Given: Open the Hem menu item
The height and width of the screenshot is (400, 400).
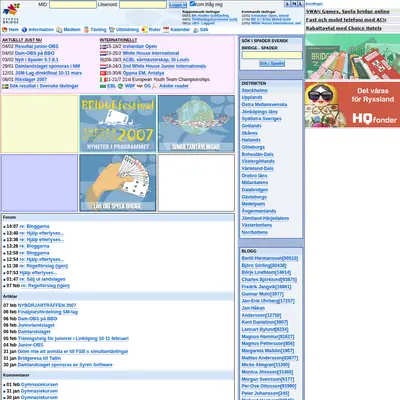Looking at the screenshot, I should point(13,30).
